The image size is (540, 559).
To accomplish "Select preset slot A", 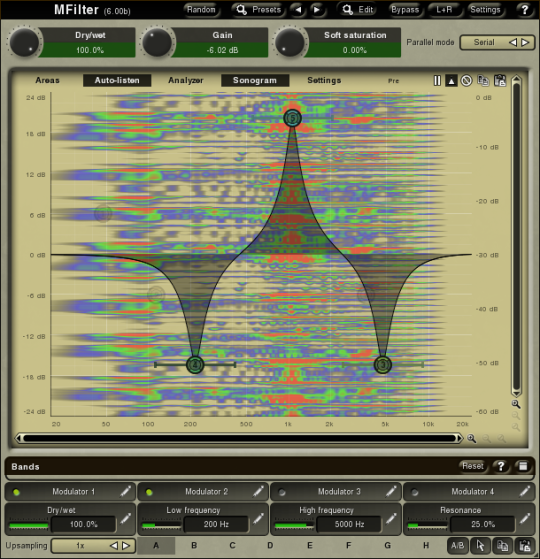I will (156, 545).
